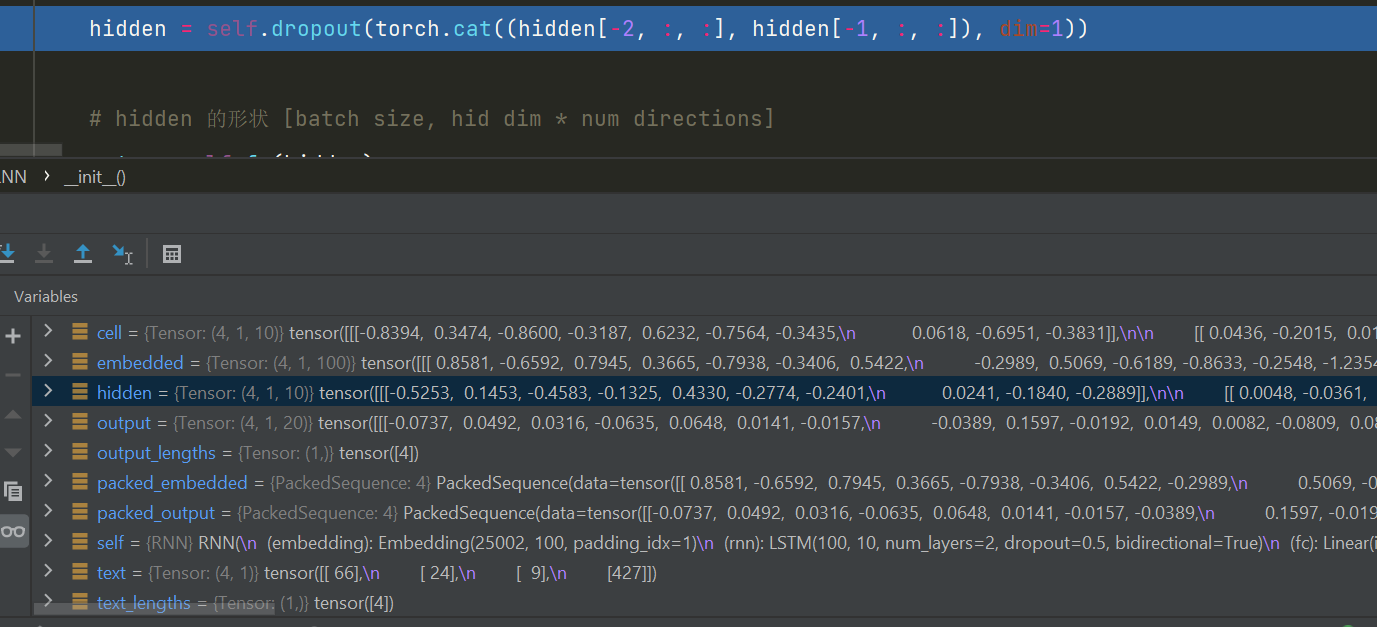Select the output variable name
The image size is (1377, 627).
click(x=124, y=423)
